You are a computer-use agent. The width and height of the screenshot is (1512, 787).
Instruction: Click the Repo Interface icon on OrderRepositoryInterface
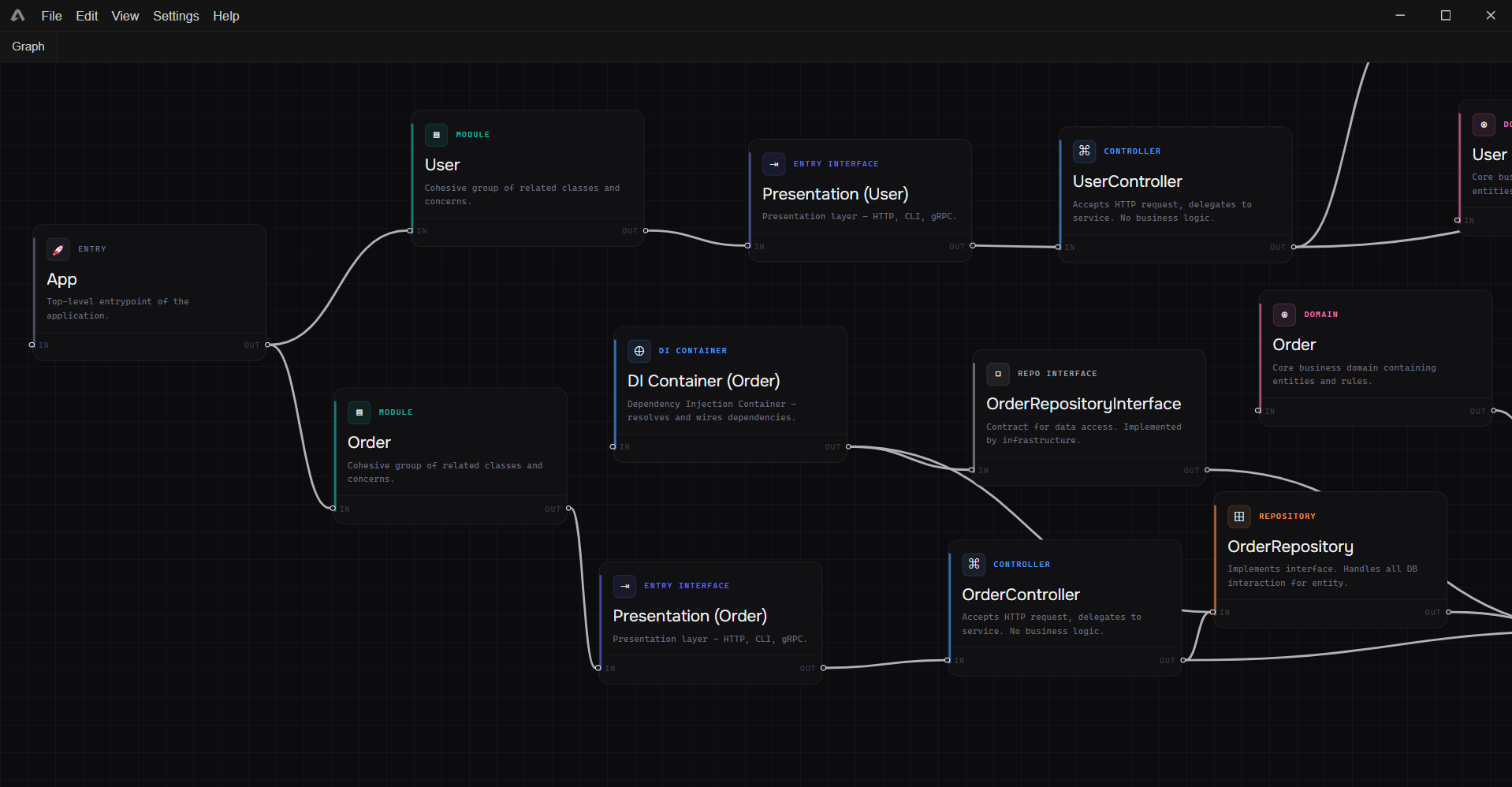click(998, 374)
